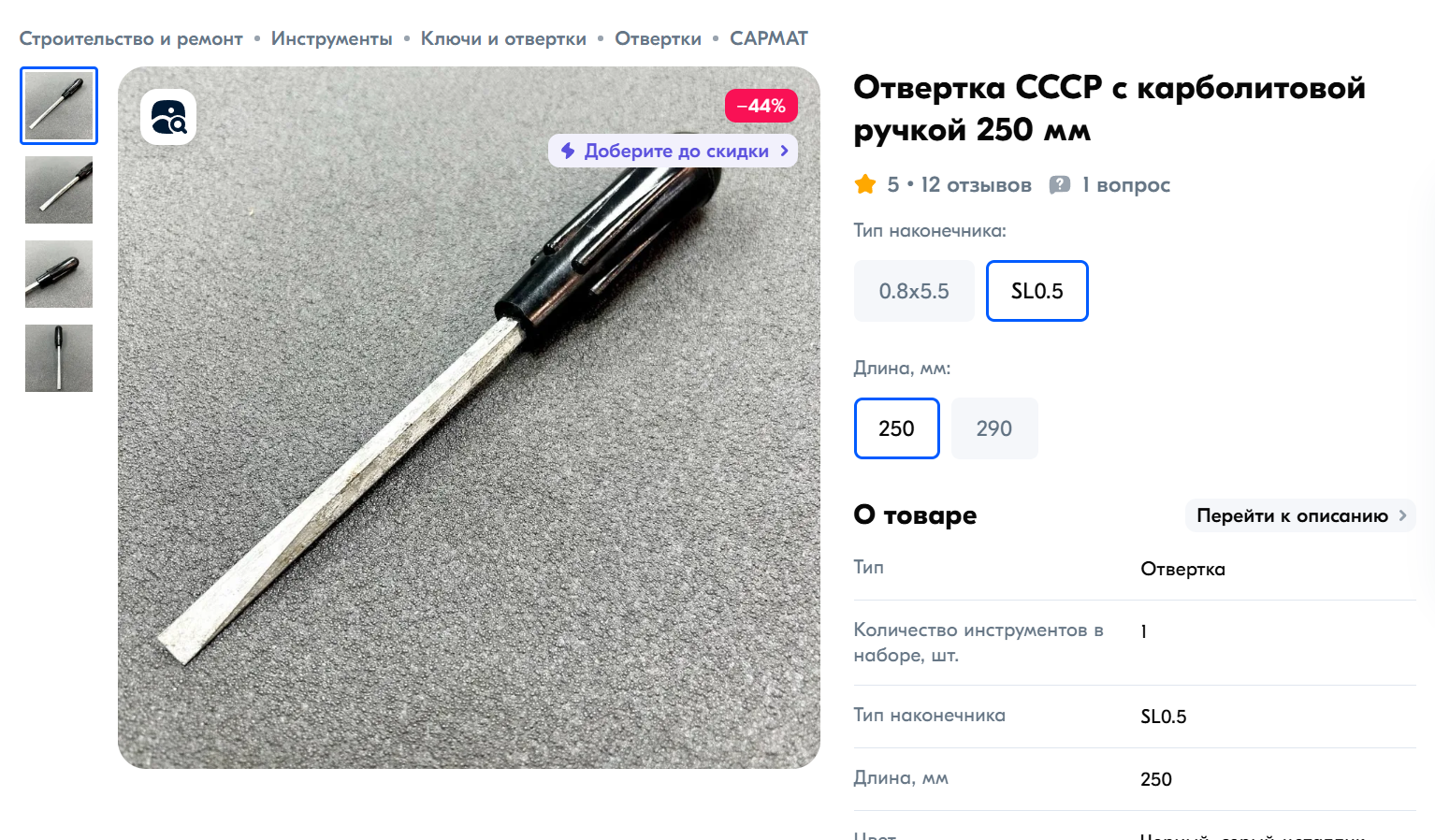Select the SL0.5 tip type option
Image resolution: width=1435 pixels, height=840 pixels.
click(x=1037, y=291)
